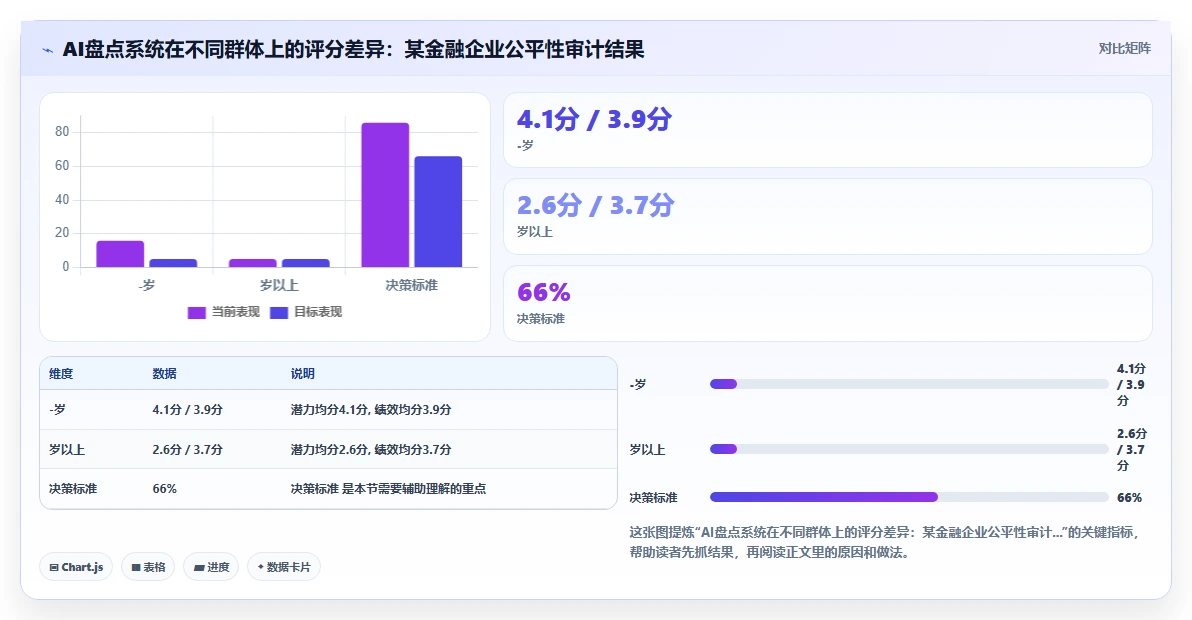
Task: Click the 维度 column header
Action: coord(61,374)
